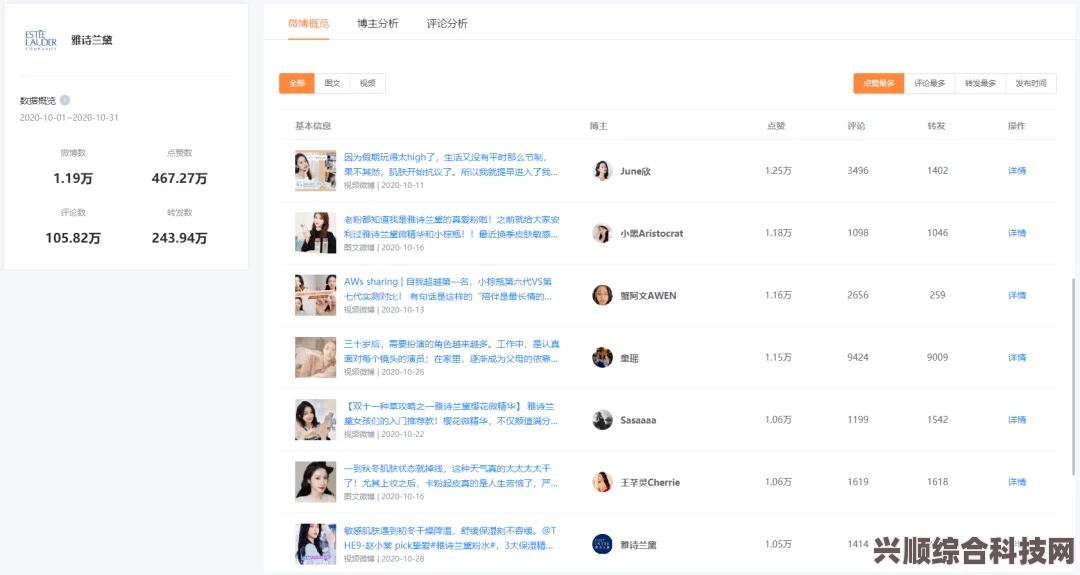The image size is (1080, 575).
Task: Click the 点赞数 value 467.27万
Action: (x=179, y=178)
